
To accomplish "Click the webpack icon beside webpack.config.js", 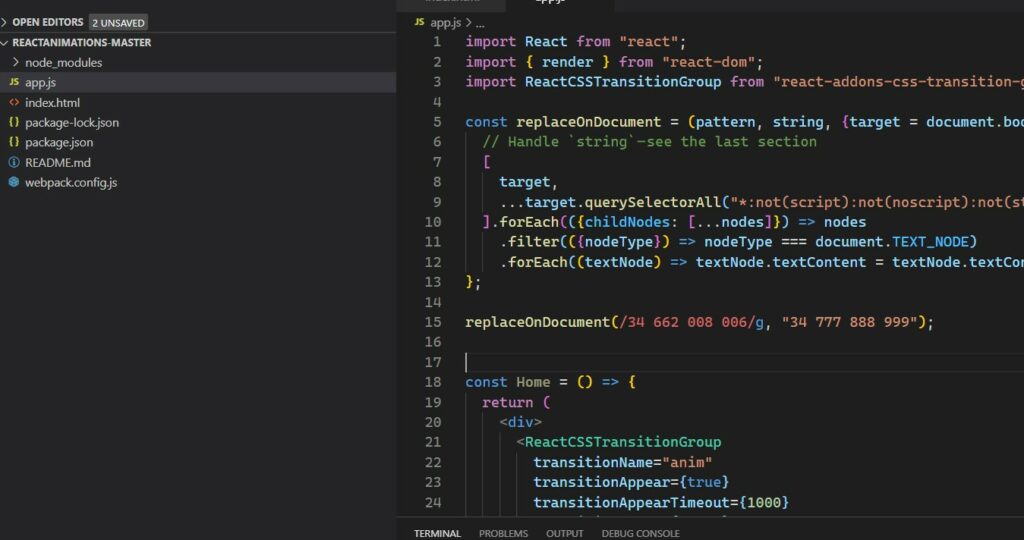I will tap(14, 182).
